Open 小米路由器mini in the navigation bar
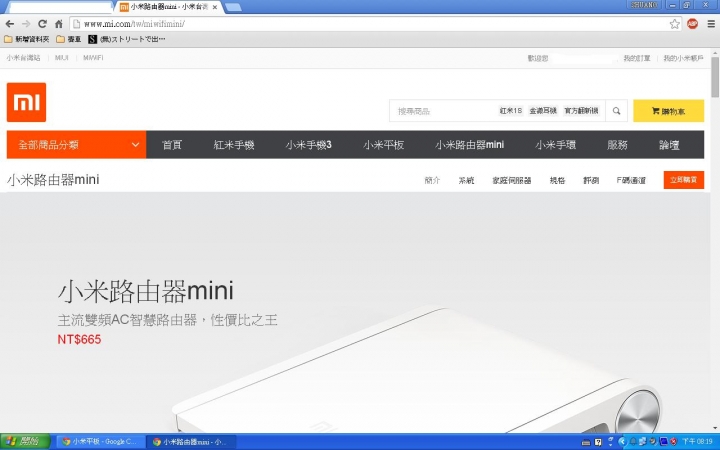The image size is (720, 450). coord(469,145)
